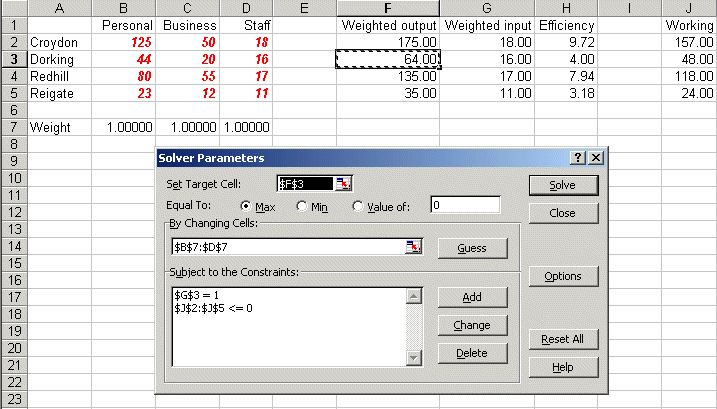
Task: Delete the selected constraint
Action: 472,353
